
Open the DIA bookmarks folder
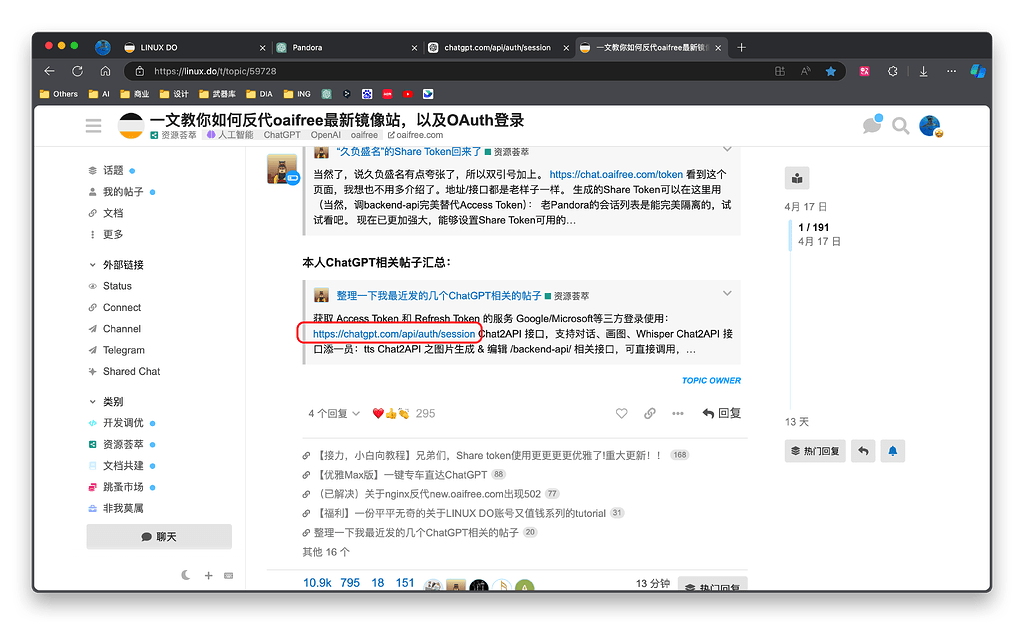pyautogui.click(x=259, y=94)
